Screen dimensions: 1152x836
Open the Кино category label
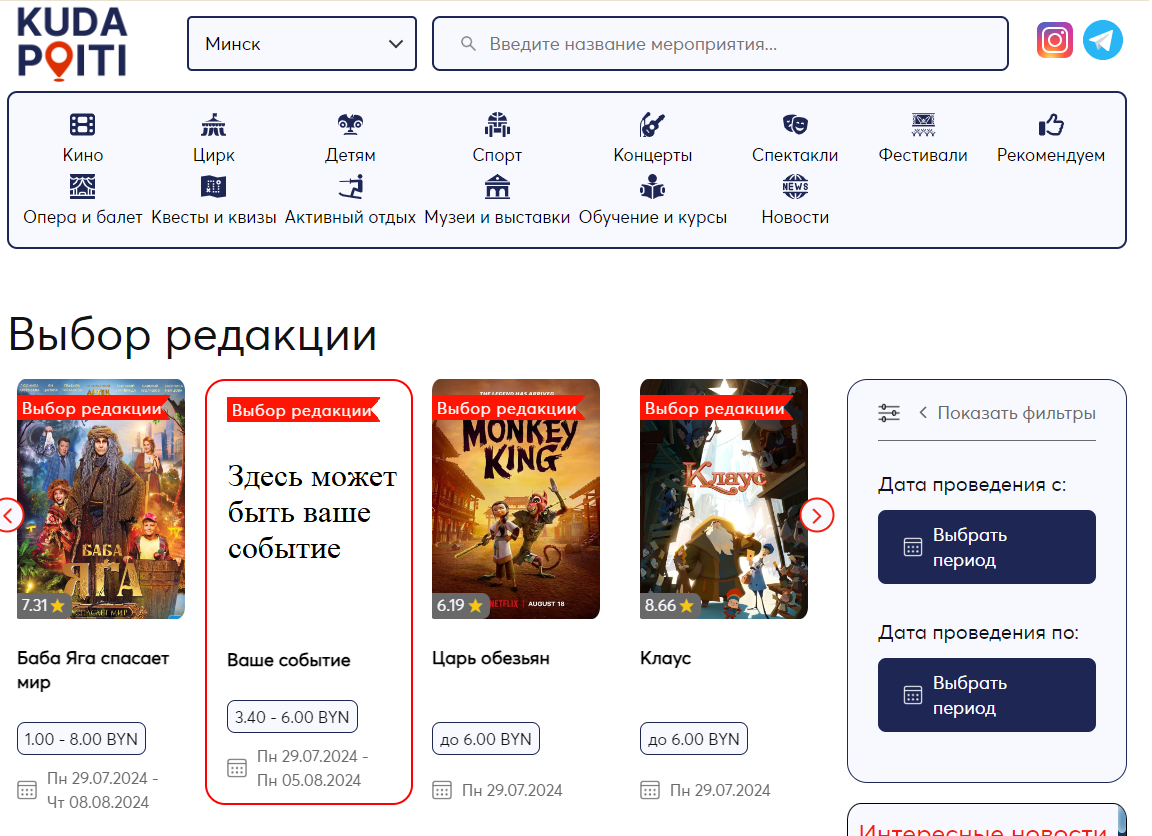82,155
